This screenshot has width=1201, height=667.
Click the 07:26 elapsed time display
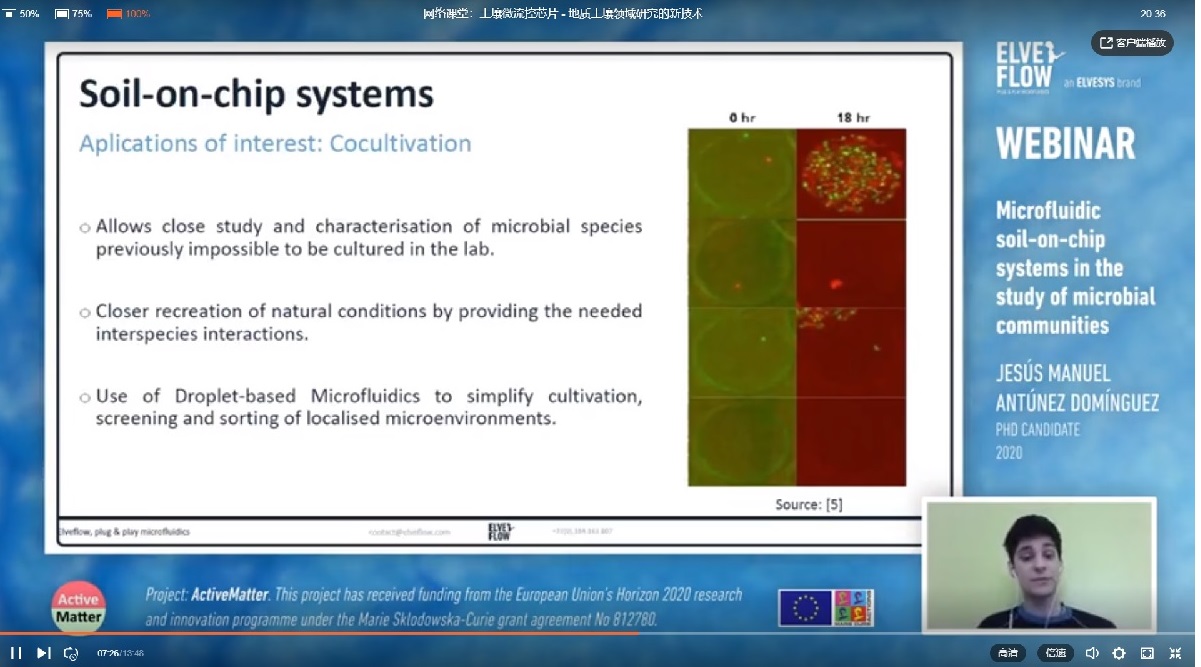click(x=108, y=653)
